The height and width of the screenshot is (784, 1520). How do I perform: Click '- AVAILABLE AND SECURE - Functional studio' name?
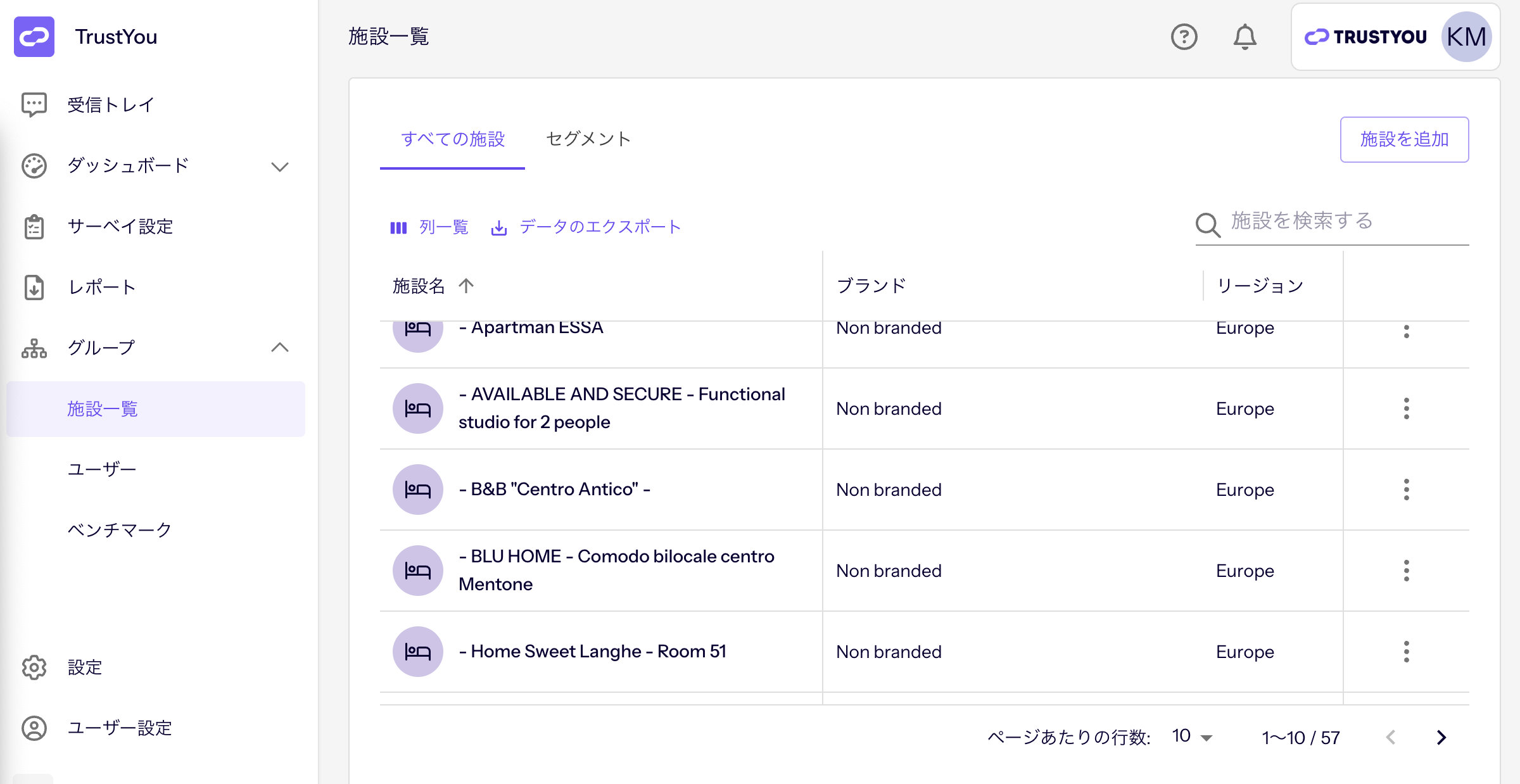pyautogui.click(x=622, y=408)
